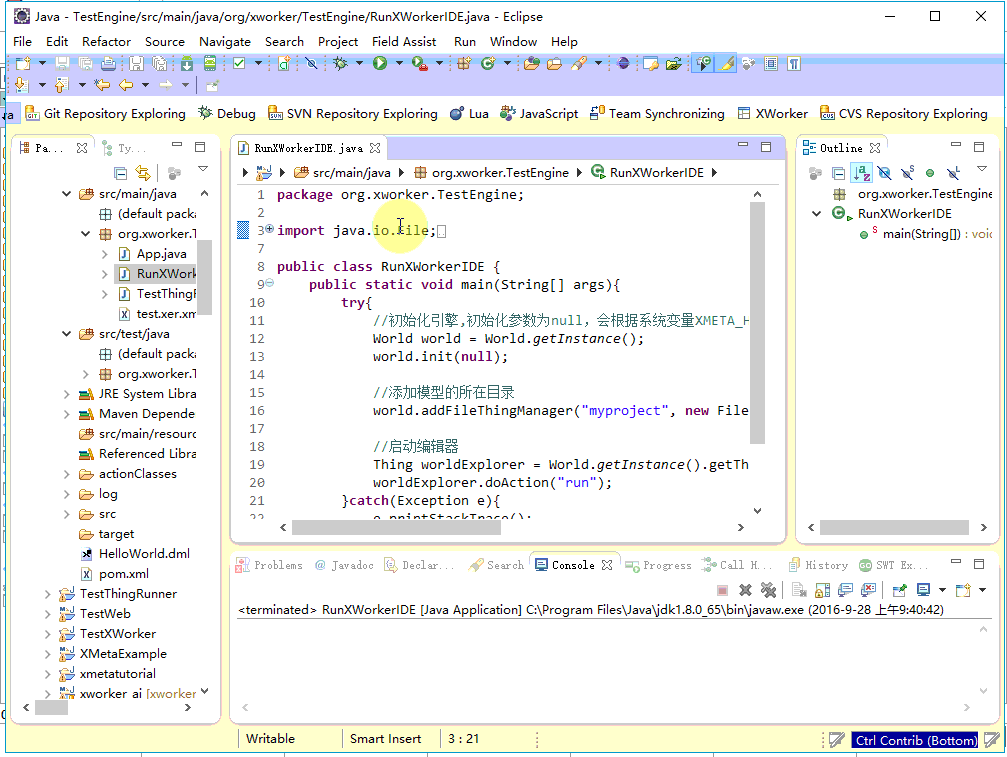Viewport: 1007px width, 757px height.
Task: Expand the TestThingRunner project
Action: point(48,595)
